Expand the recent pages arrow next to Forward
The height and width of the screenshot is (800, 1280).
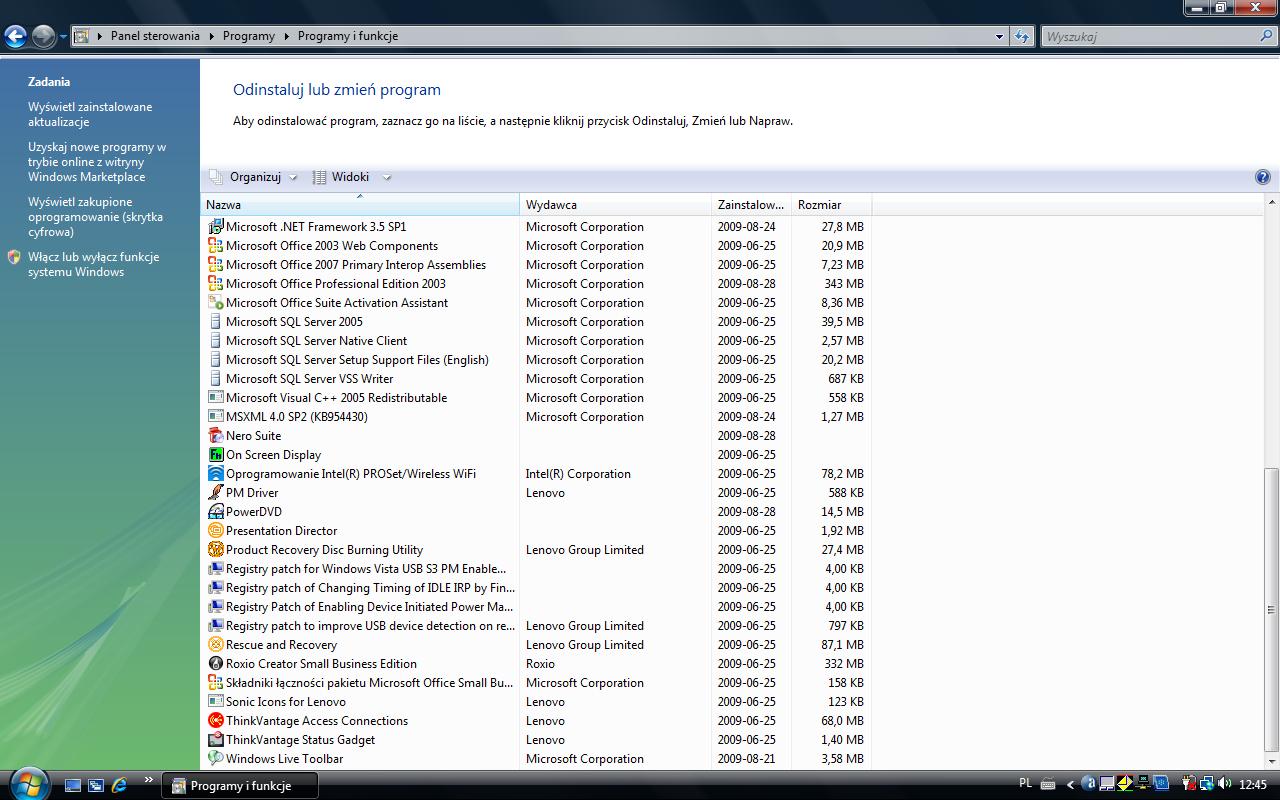[63, 37]
